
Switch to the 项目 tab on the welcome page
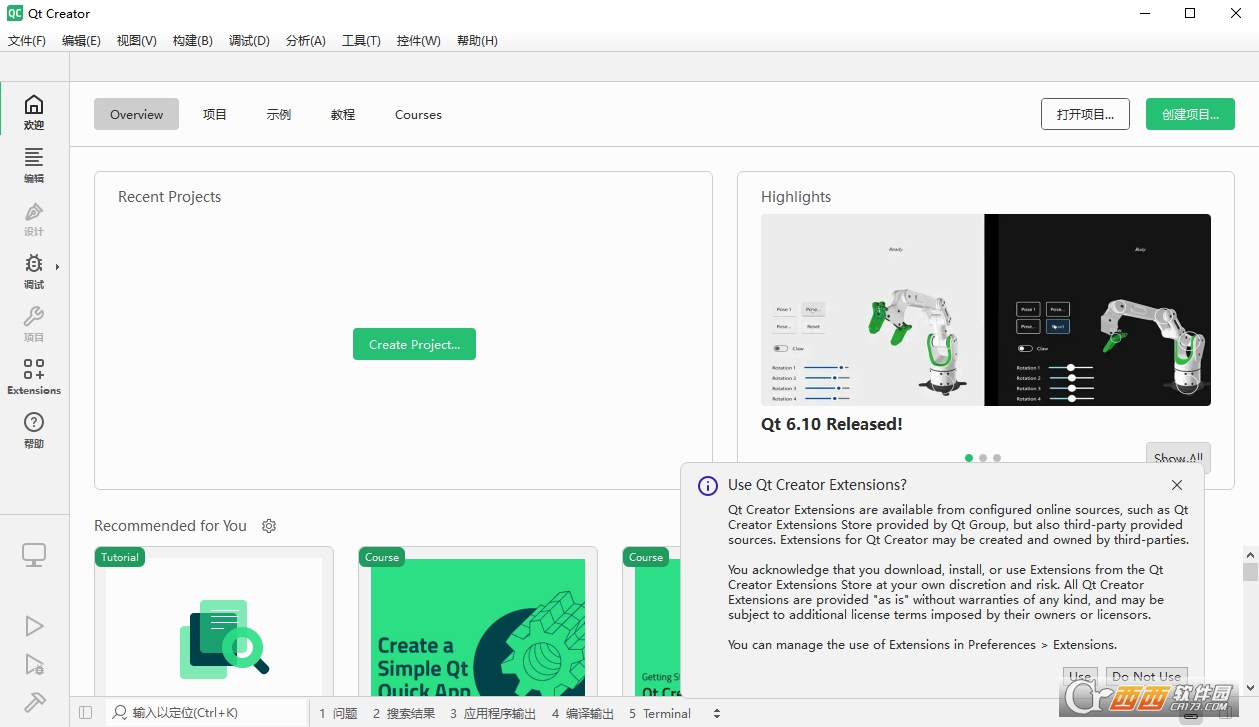pyautogui.click(x=215, y=114)
